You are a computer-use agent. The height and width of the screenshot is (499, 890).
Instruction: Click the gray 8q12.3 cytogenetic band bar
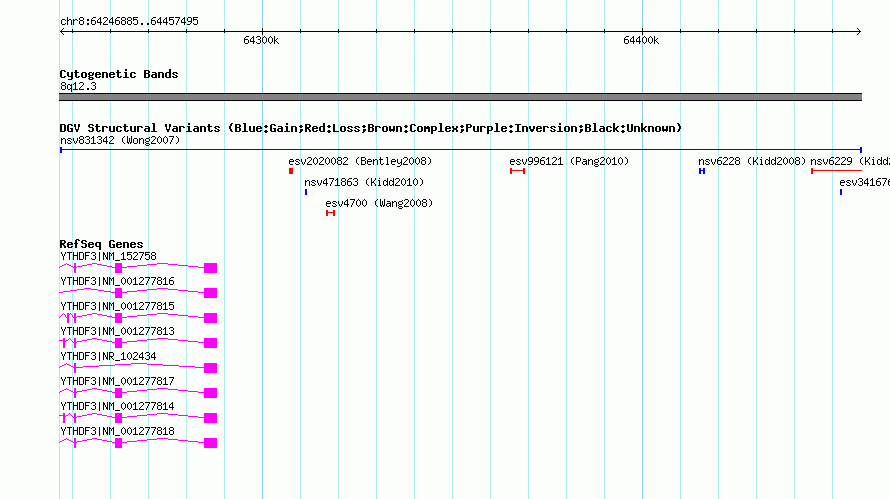pyautogui.click(x=460, y=97)
